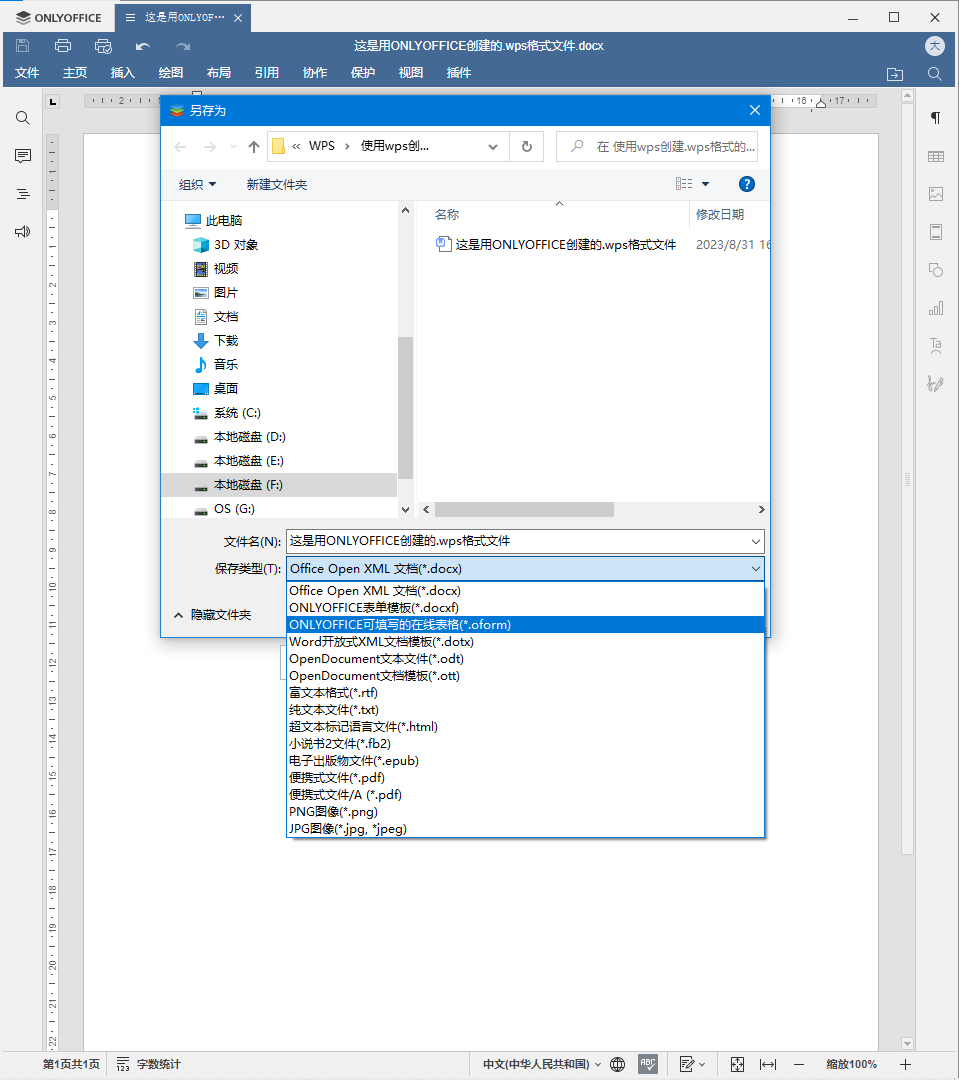Open Text Art settings icon

935,345
